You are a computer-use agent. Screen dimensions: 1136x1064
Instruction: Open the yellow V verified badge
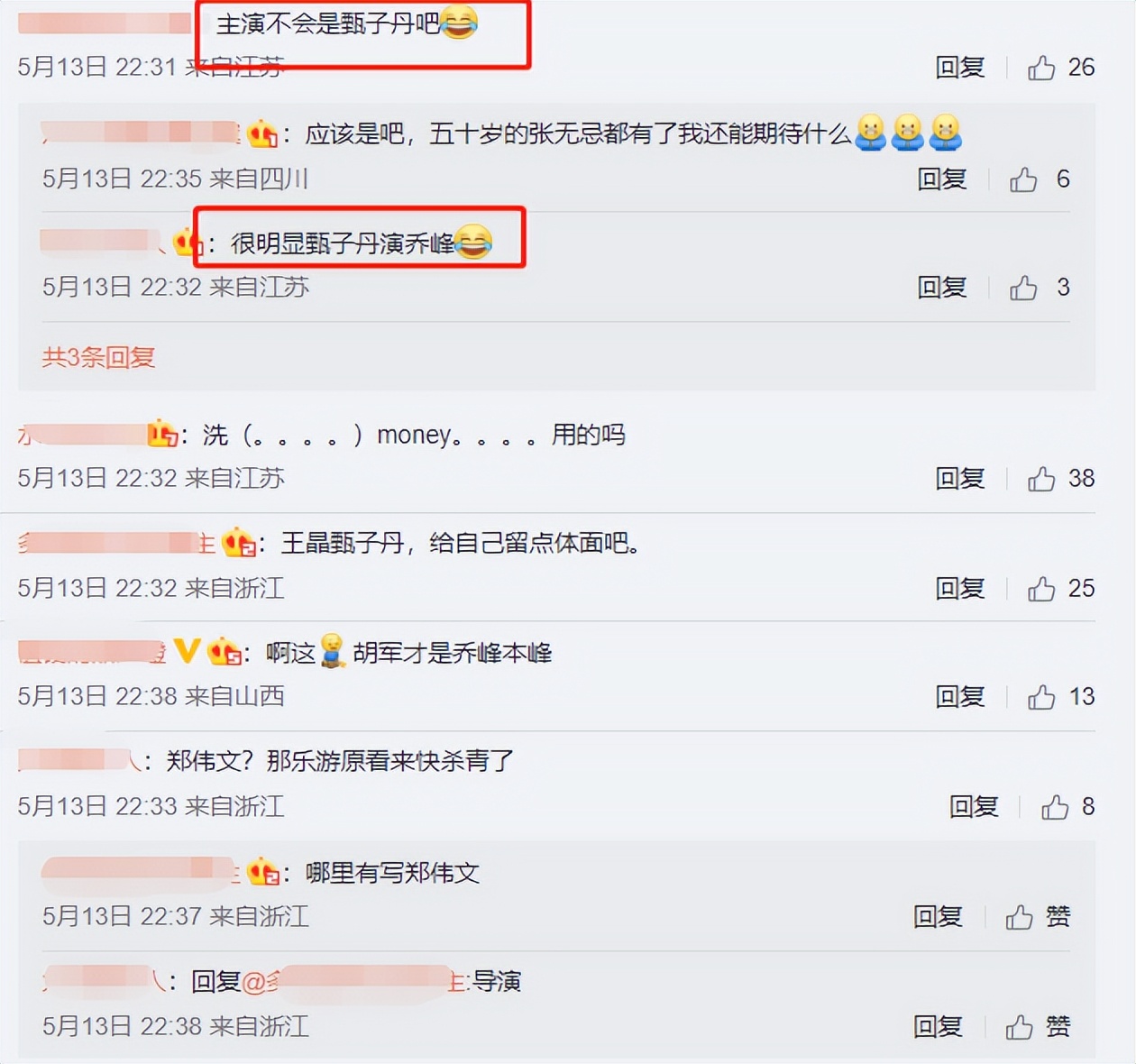pyautogui.click(x=187, y=650)
